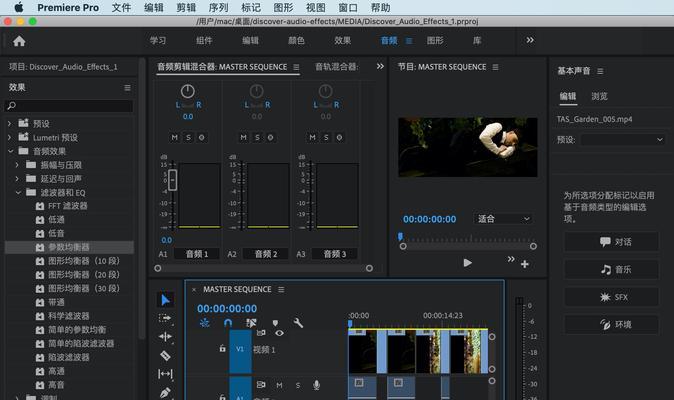Solo audio track A3 in mixer
The height and width of the screenshot is (400, 674).
point(326,137)
